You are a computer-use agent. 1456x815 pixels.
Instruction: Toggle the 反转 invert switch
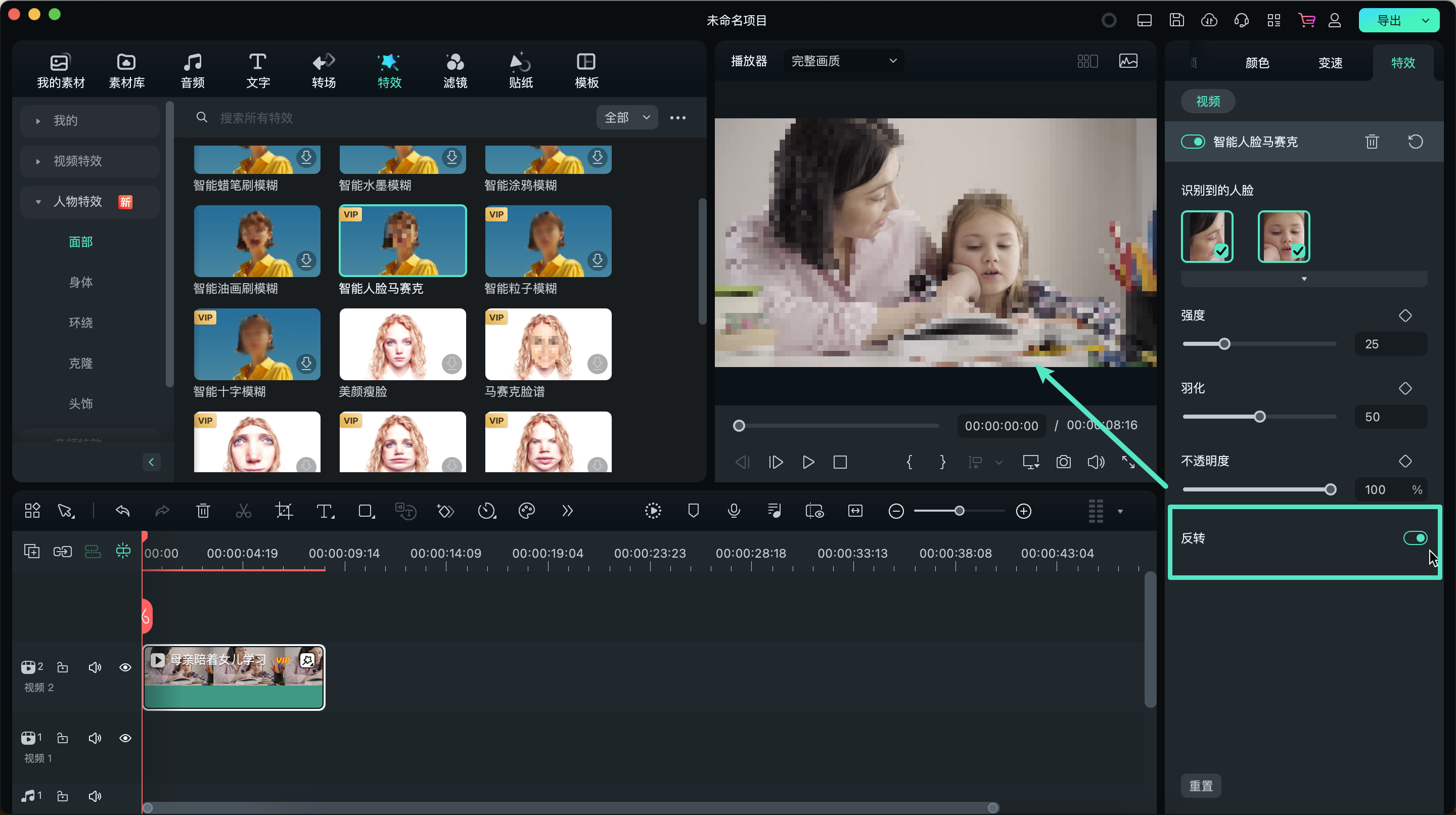tap(1416, 538)
